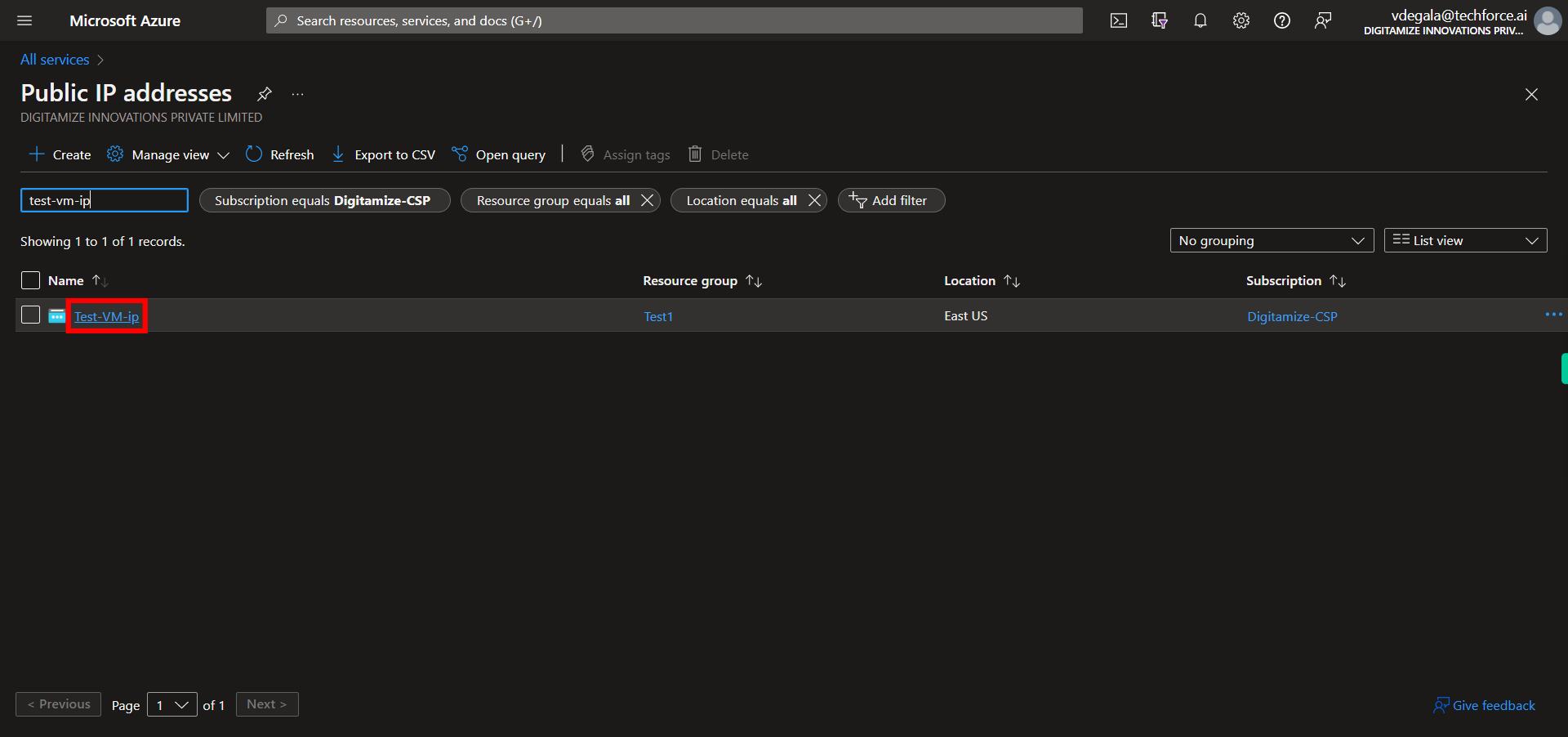Click the Microsoft Azure home title
1568x737 pixels.
[x=125, y=20]
